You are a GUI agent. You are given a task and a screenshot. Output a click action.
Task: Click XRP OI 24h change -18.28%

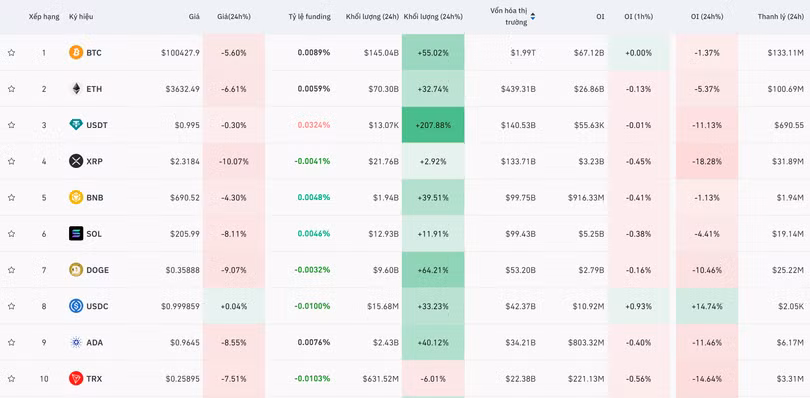pos(707,161)
